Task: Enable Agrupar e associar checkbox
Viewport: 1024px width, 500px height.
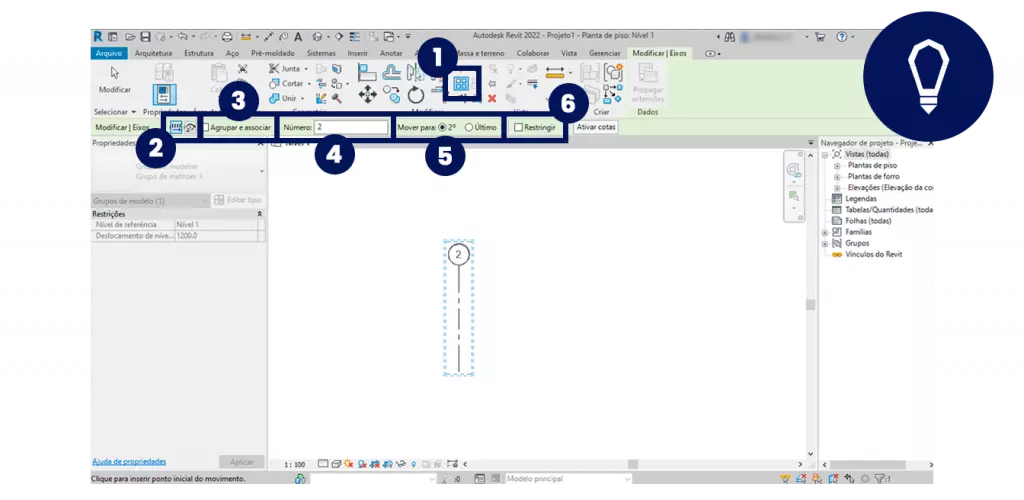Action: pyautogui.click(x=206, y=128)
